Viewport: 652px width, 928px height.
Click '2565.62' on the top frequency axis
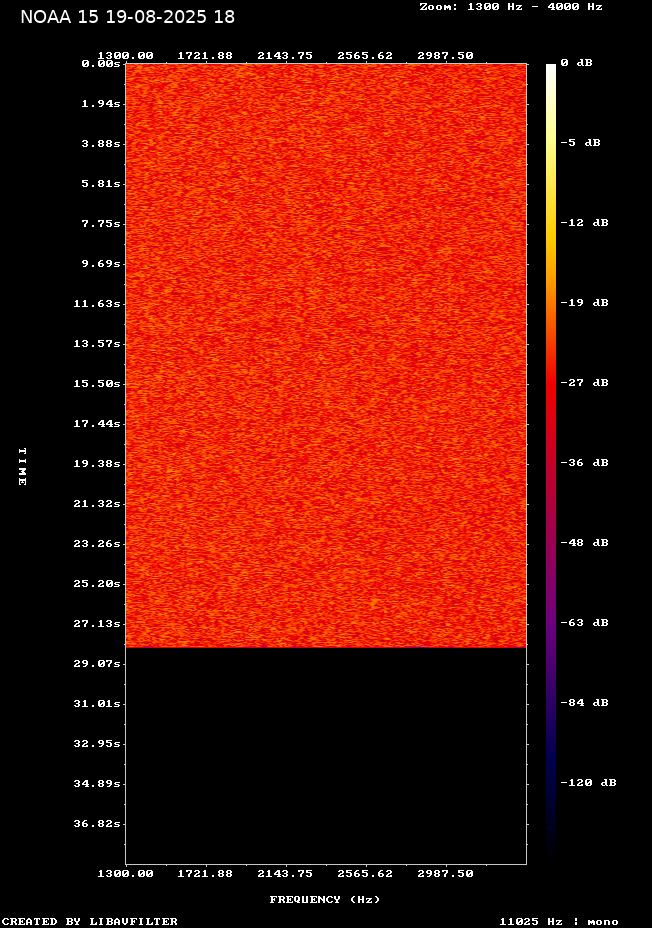[x=365, y=55]
